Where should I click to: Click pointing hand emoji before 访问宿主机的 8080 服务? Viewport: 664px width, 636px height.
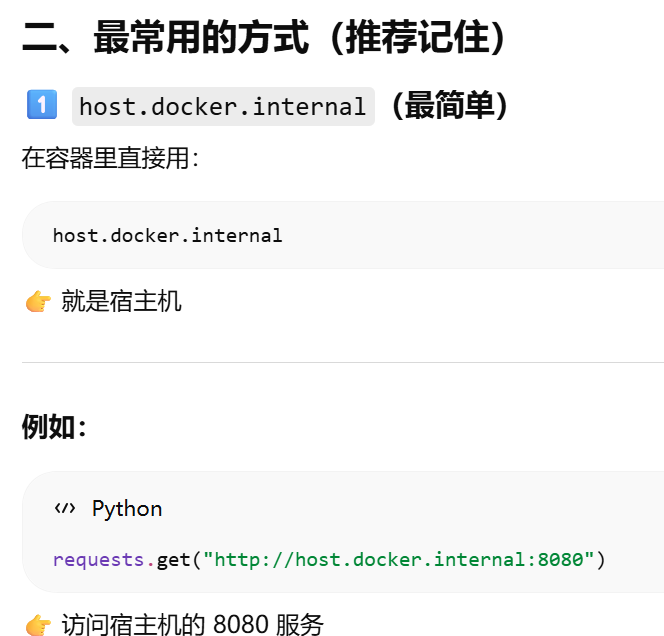[38, 625]
